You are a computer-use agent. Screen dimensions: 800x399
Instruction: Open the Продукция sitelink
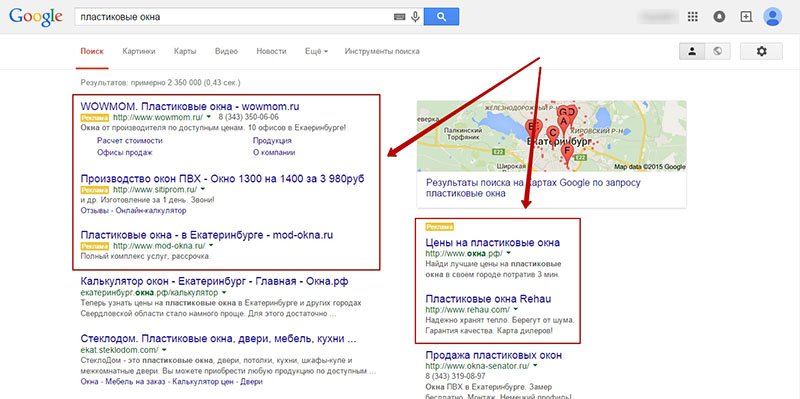point(272,140)
